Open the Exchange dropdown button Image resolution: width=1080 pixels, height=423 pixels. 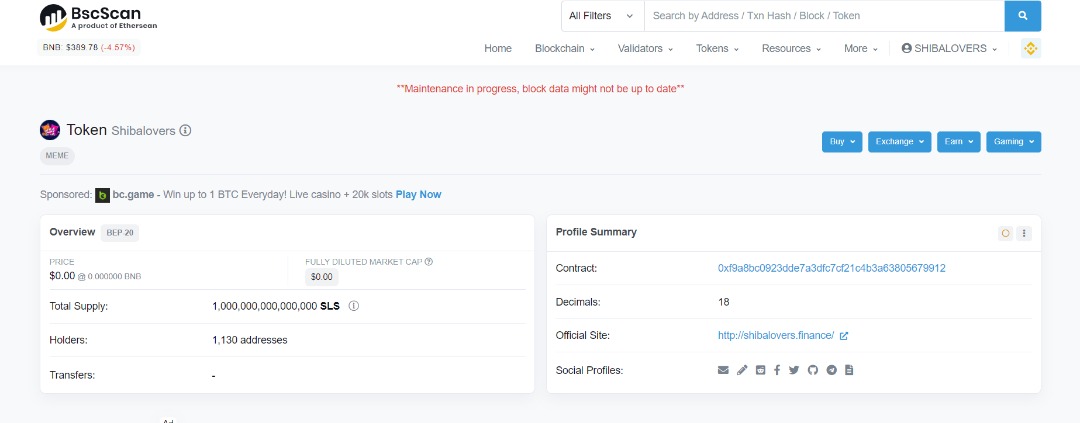(900, 142)
